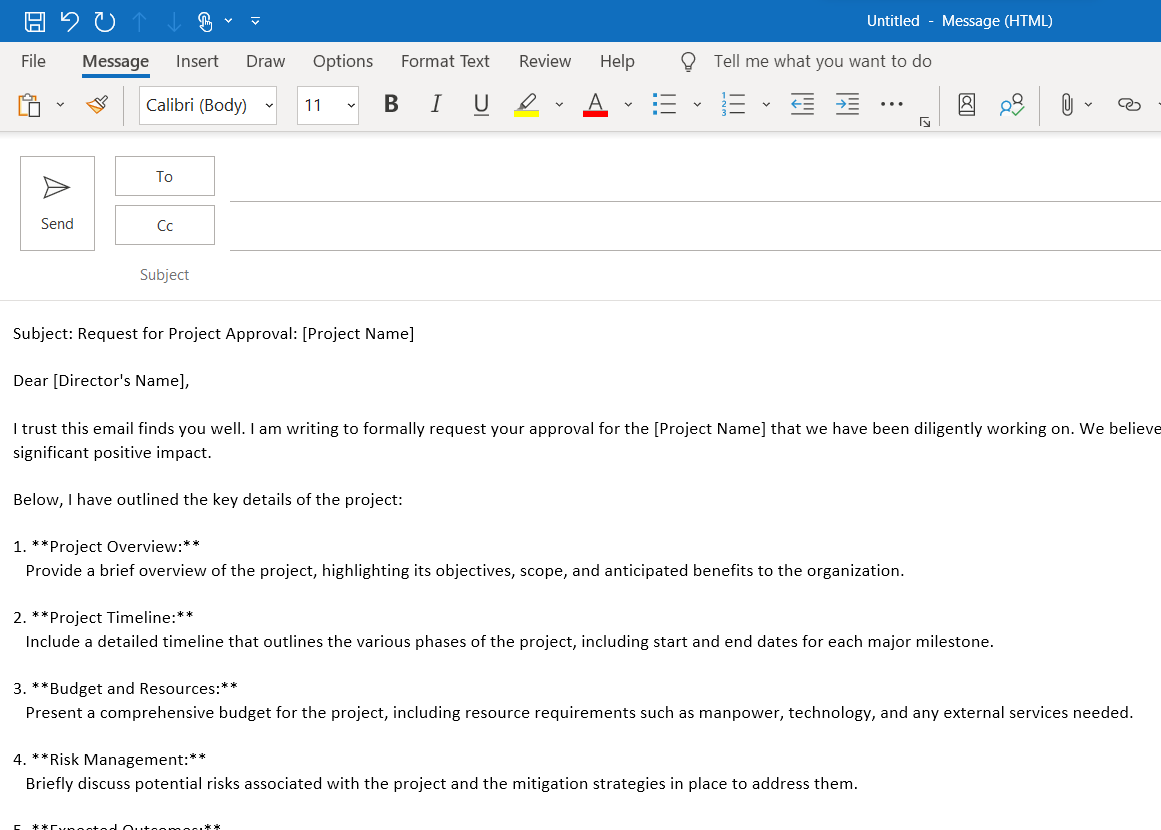Check recipient names

pos(1011,104)
